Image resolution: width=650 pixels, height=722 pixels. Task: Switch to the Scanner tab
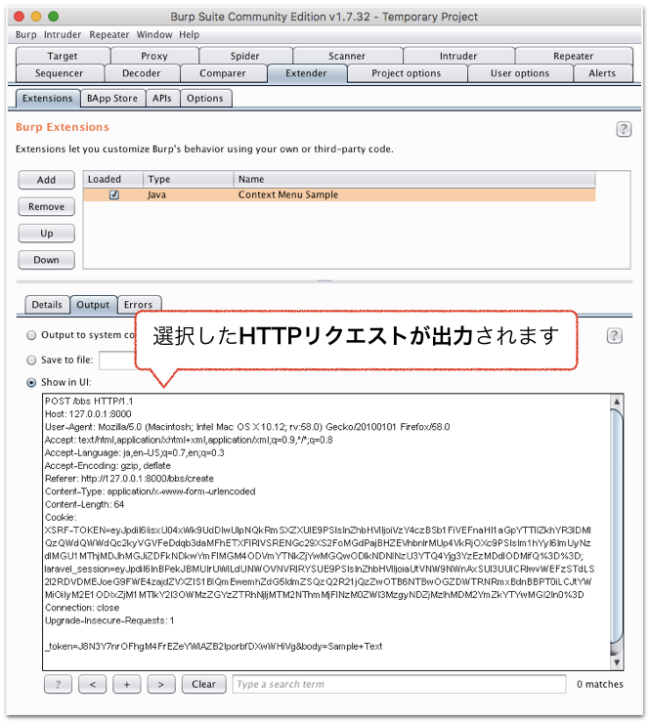347,56
